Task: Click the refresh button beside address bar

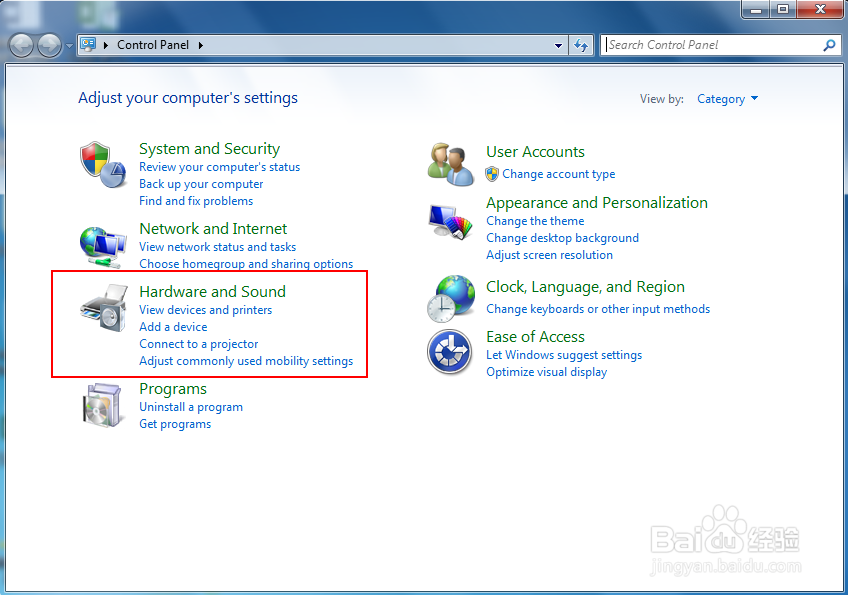Action: click(x=581, y=45)
